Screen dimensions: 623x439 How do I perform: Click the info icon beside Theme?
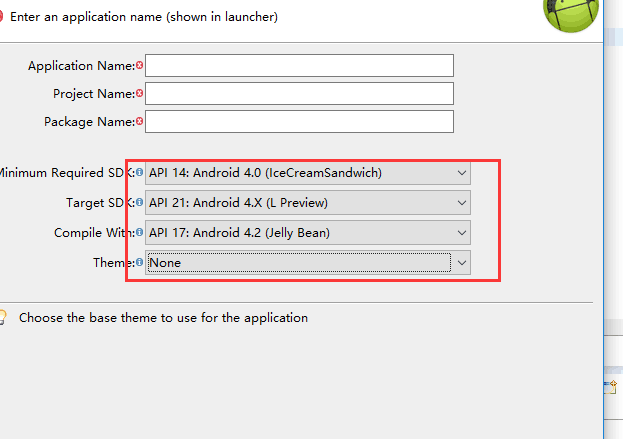[x=139, y=262]
